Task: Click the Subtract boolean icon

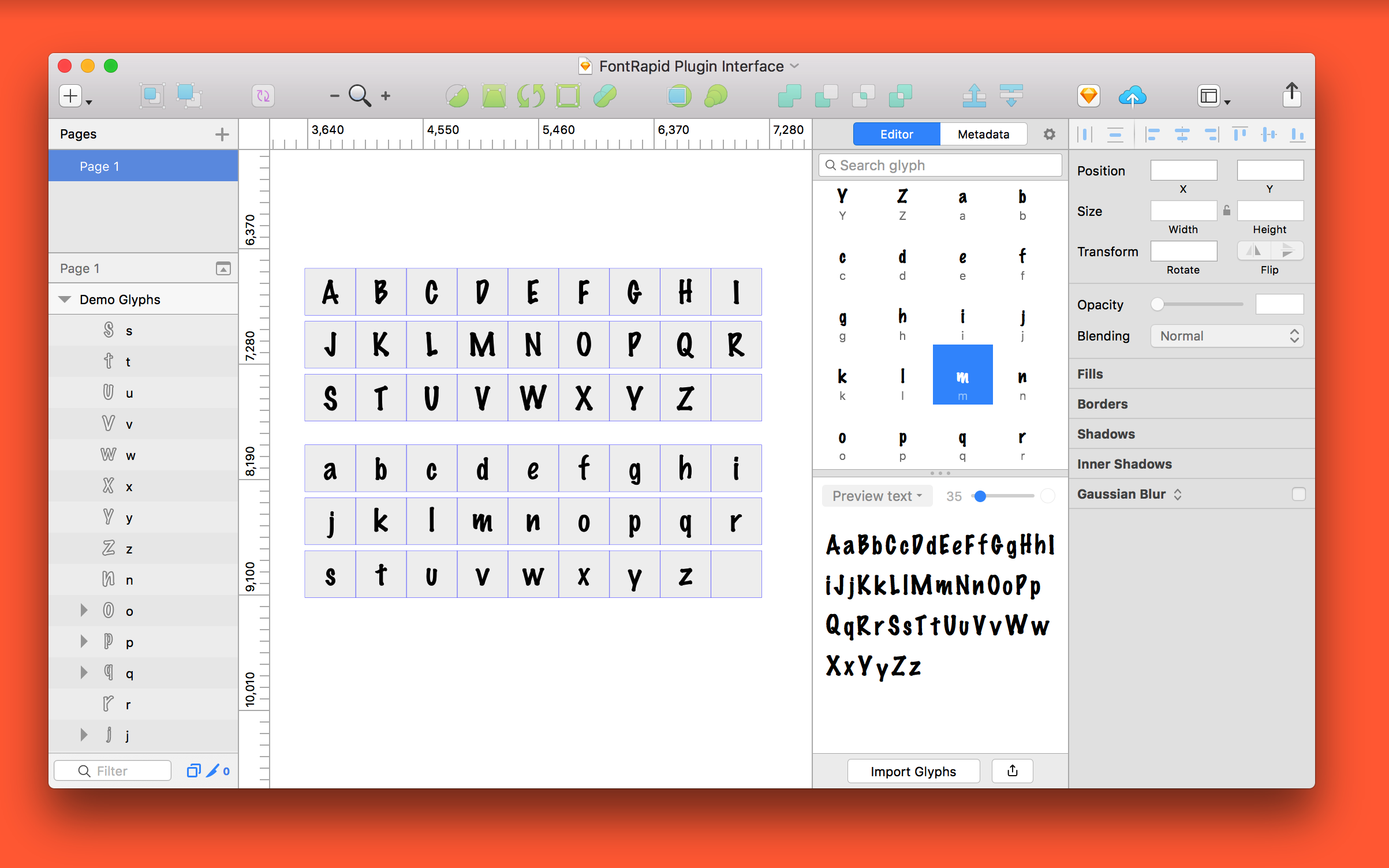Action: [826, 96]
